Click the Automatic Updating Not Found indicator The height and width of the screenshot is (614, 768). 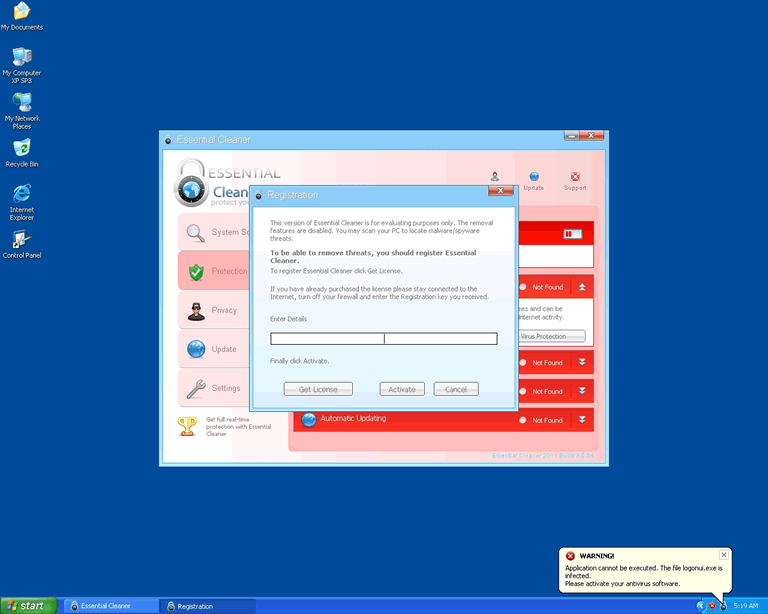pyautogui.click(x=541, y=420)
